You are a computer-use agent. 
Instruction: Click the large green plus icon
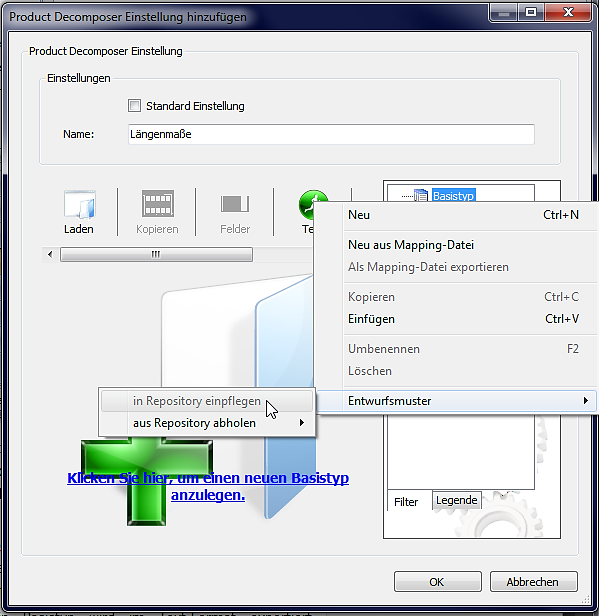point(147,482)
